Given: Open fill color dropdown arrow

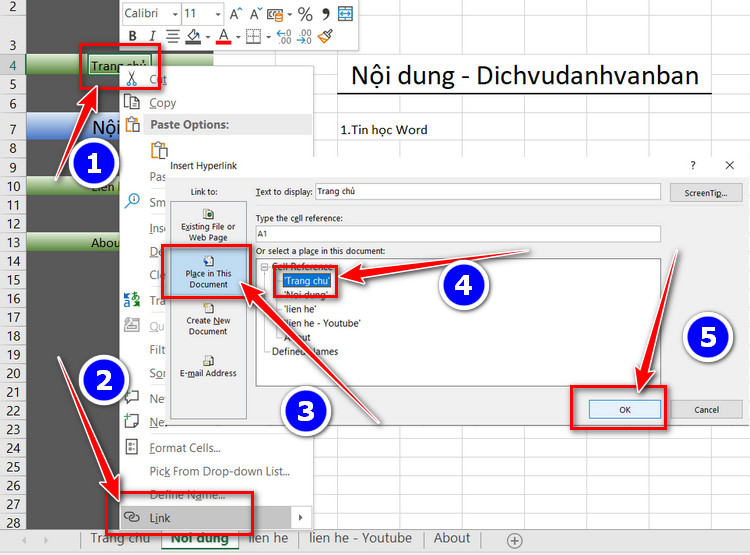Looking at the screenshot, I should click(208, 37).
